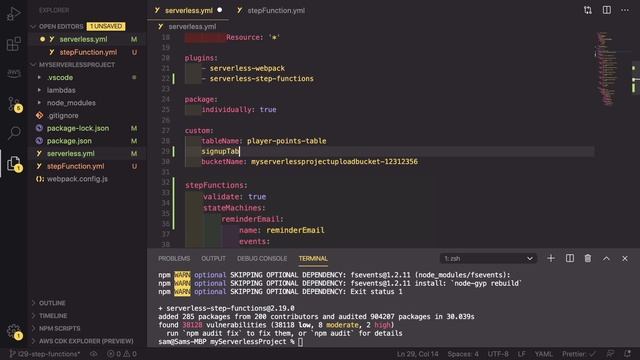The image size is (640, 360).
Task: Split the terminal panel
Action: click(570, 258)
